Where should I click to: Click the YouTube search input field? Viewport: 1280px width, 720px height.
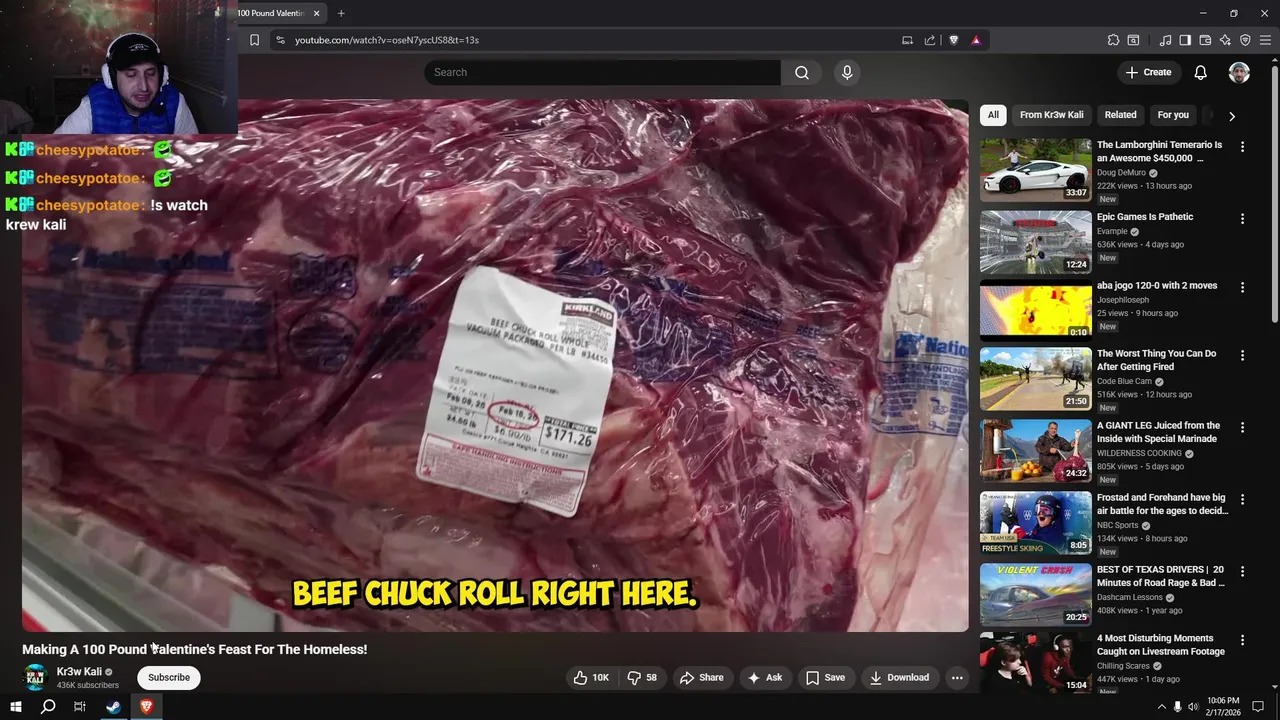[603, 72]
